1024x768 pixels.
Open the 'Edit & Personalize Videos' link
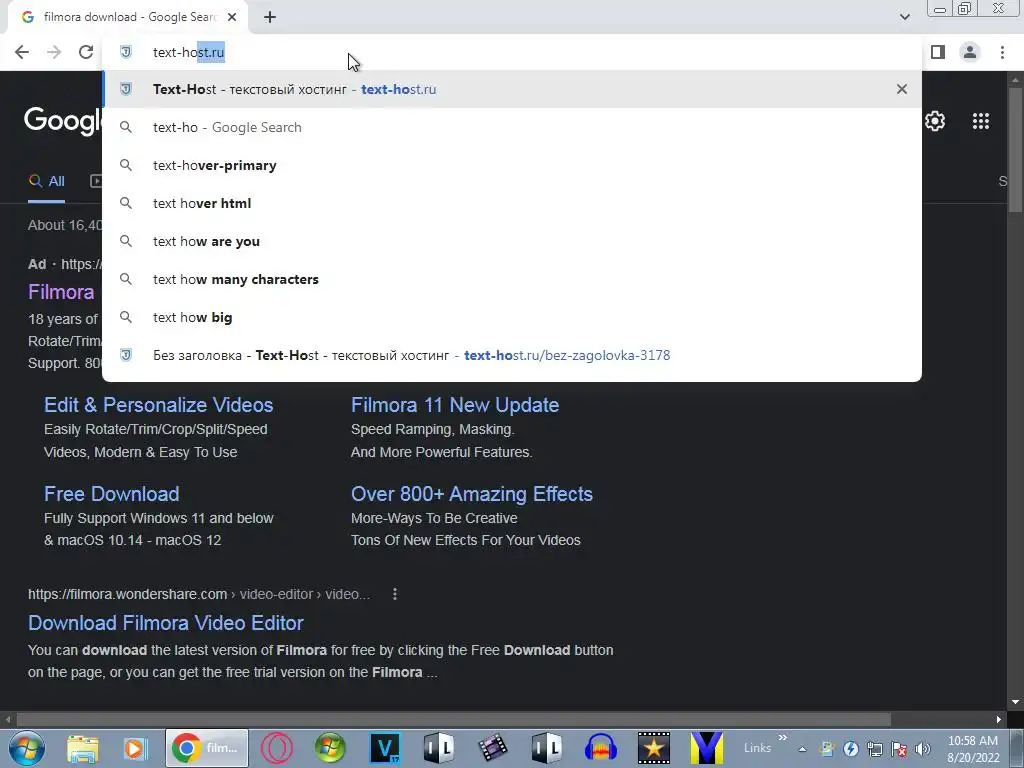pos(159,405)
